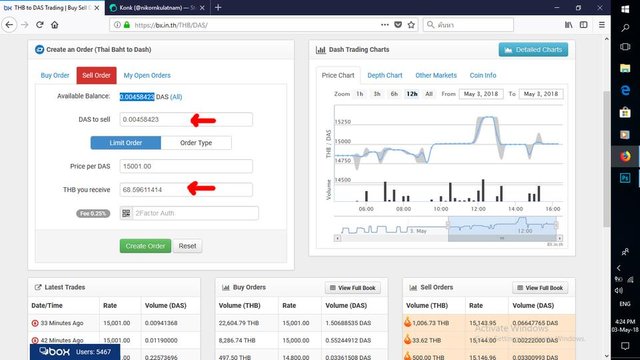Show the Price Chart tab

338,76
